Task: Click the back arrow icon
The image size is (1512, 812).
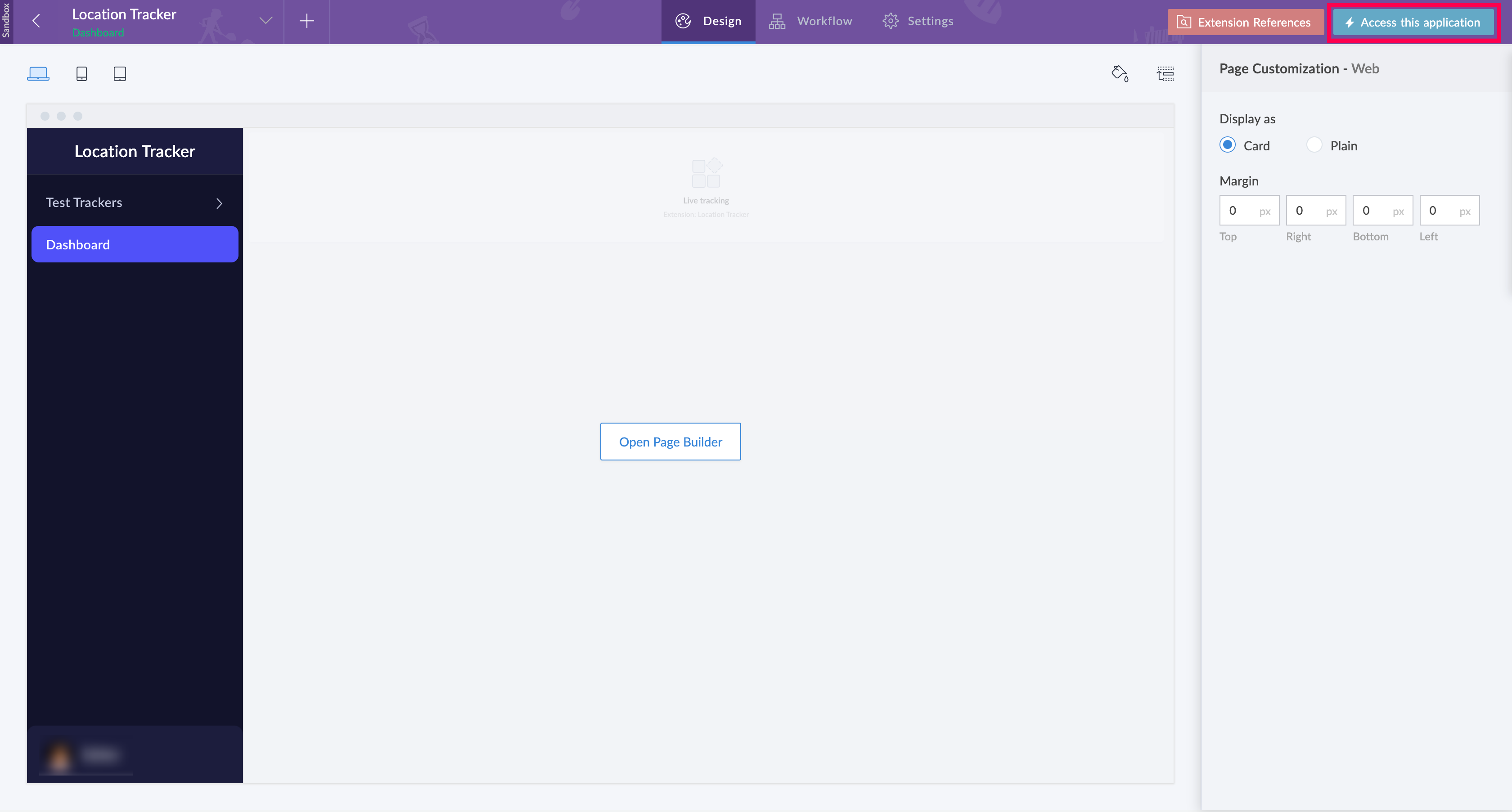Action: click(x=36, y=21)
